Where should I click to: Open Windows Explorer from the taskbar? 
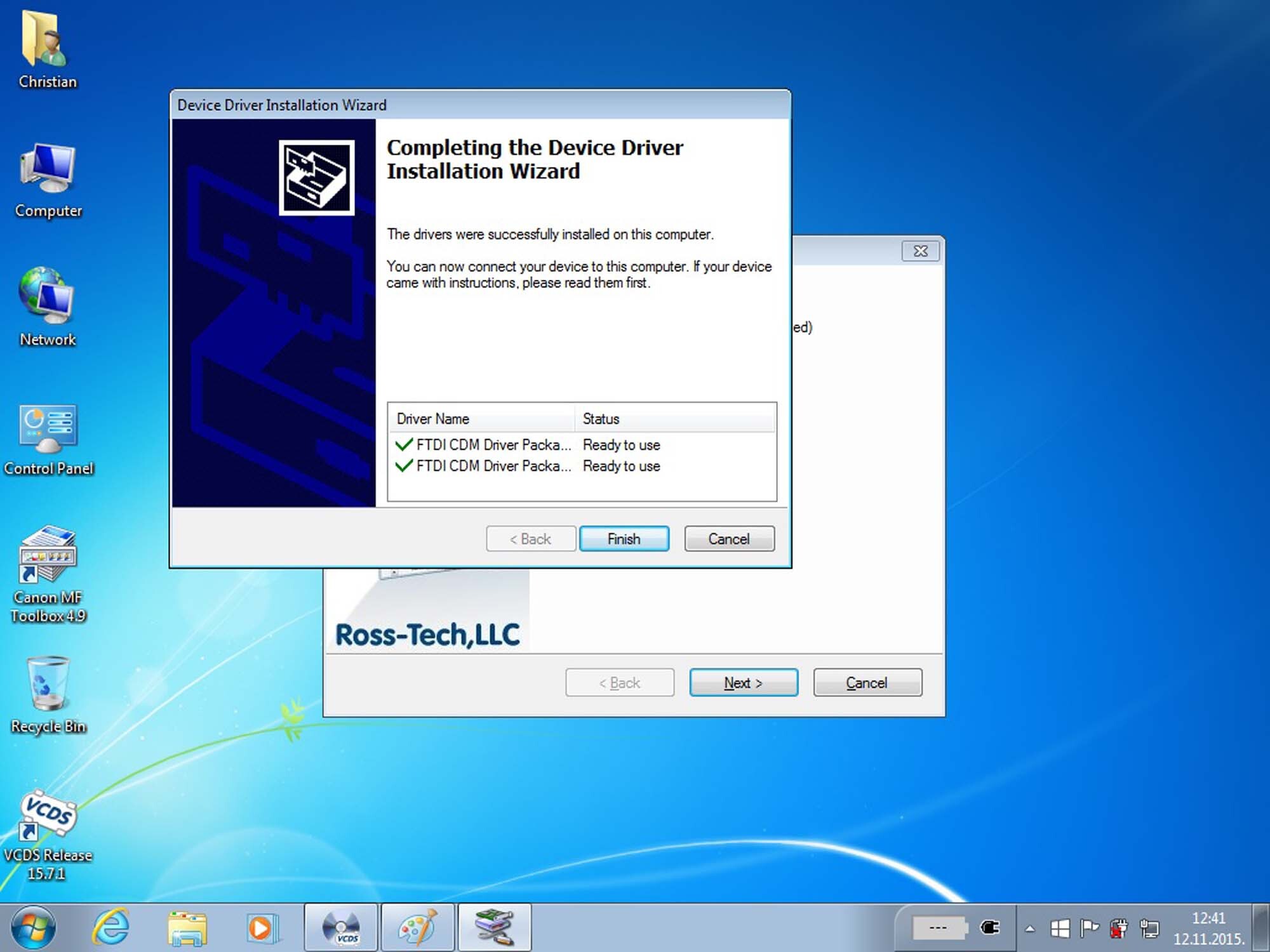(x=187, y=928)
